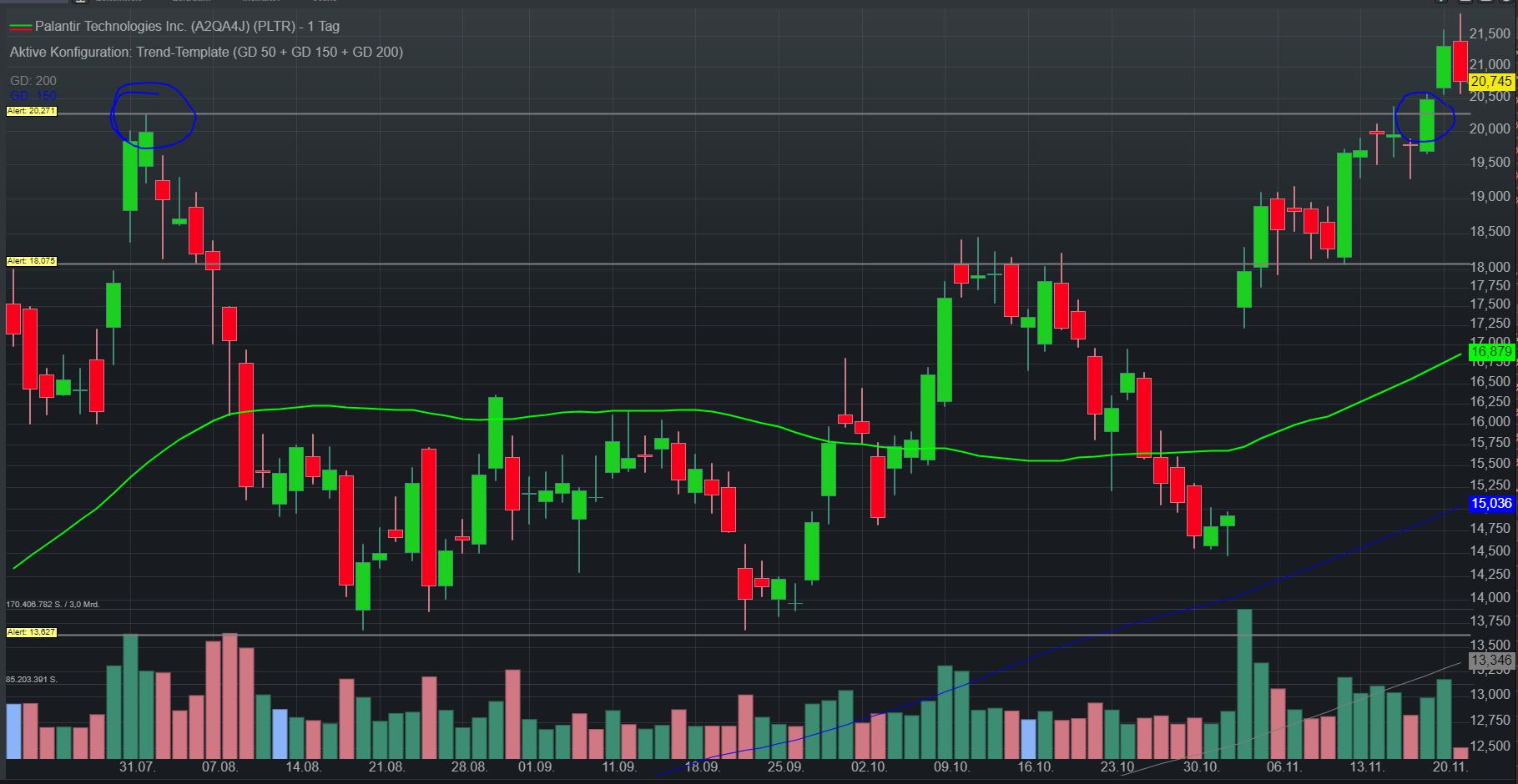Click the 13.11. date axis label
The width and height of the screenshot is (1518, 784).
(x=1367, y=767)
